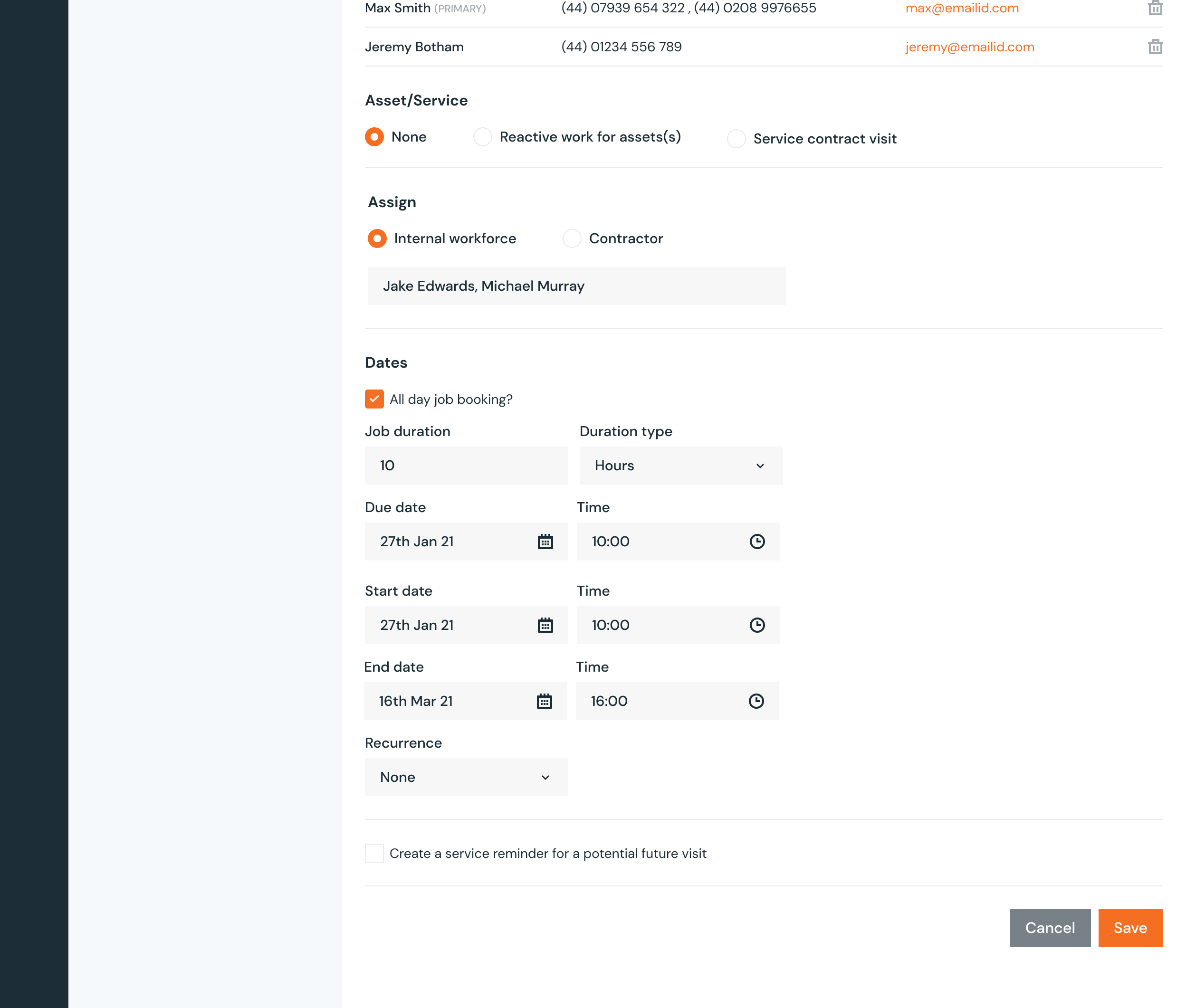Expand the Recurrence dropdown
The height and width of the screenshot is (1008, 1186).
point(465,777)
